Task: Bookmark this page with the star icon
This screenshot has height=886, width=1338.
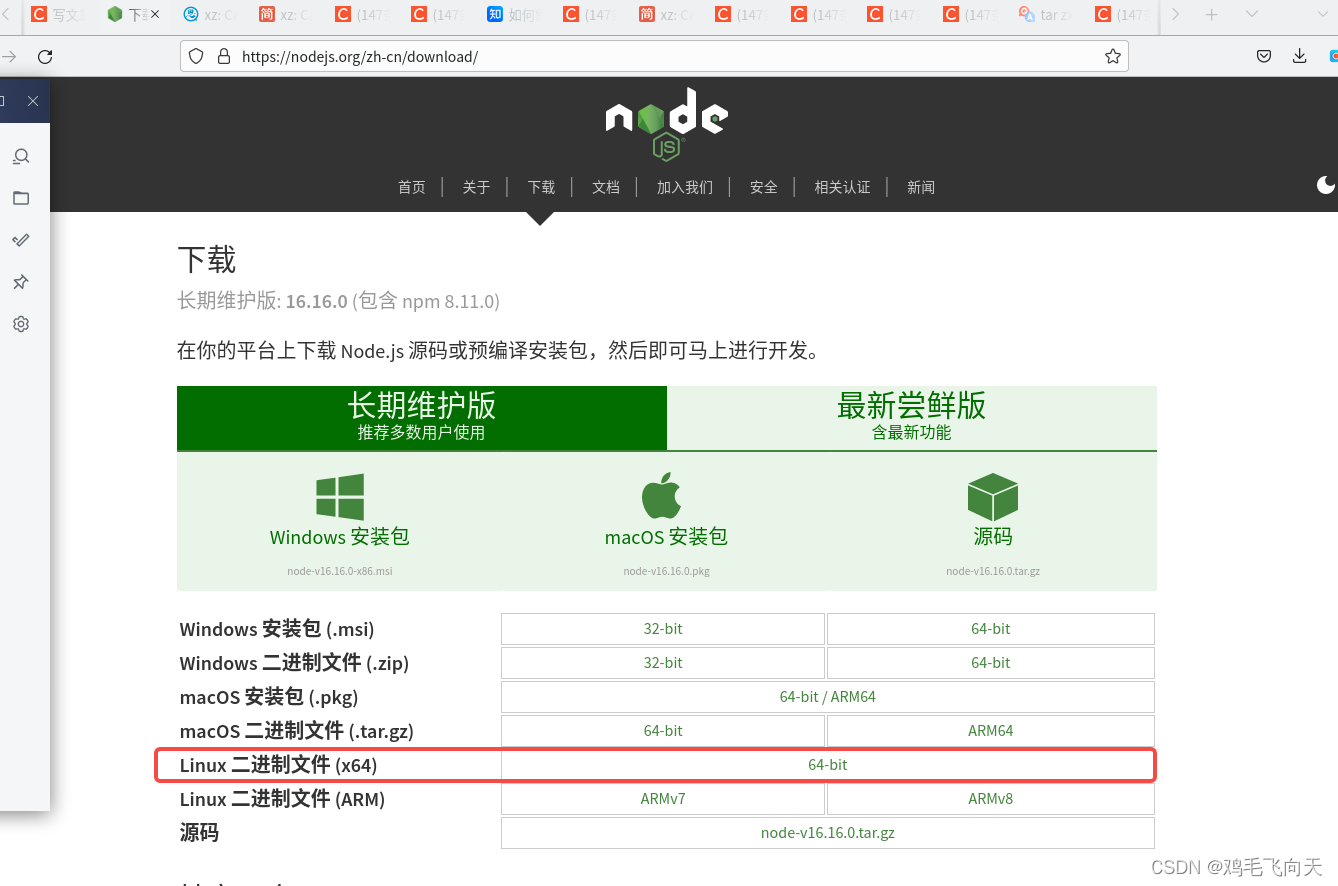Action: [1113, 56]
